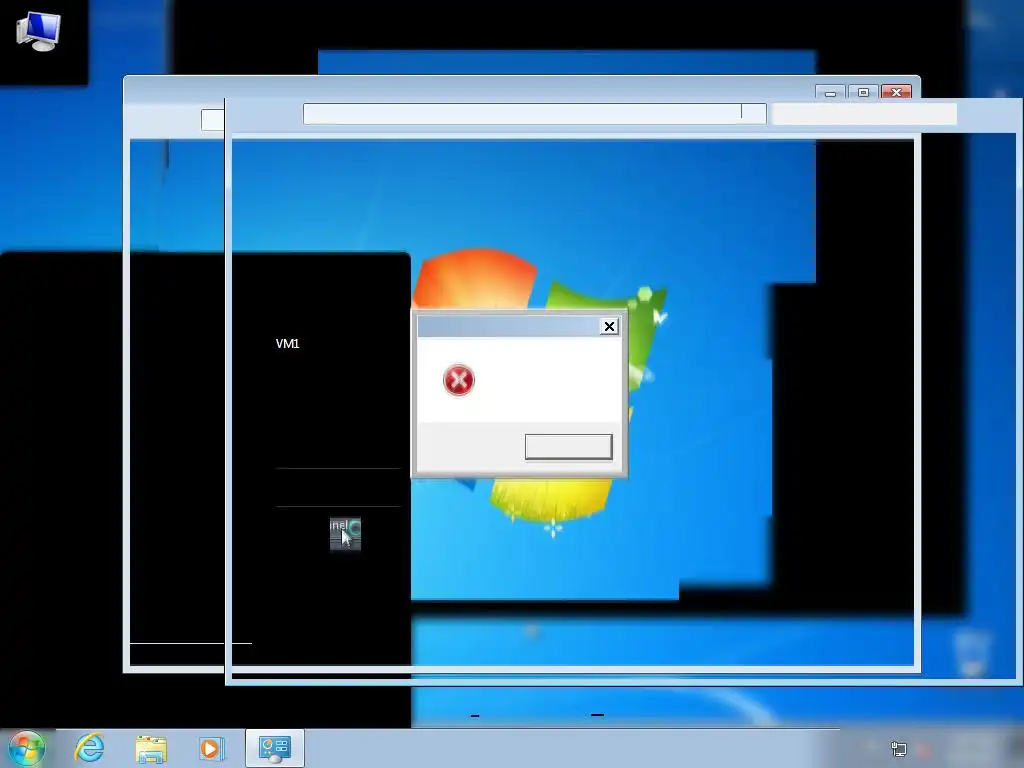Open the network icon in system tray
1024x768 pixels.
pos(899,749)
